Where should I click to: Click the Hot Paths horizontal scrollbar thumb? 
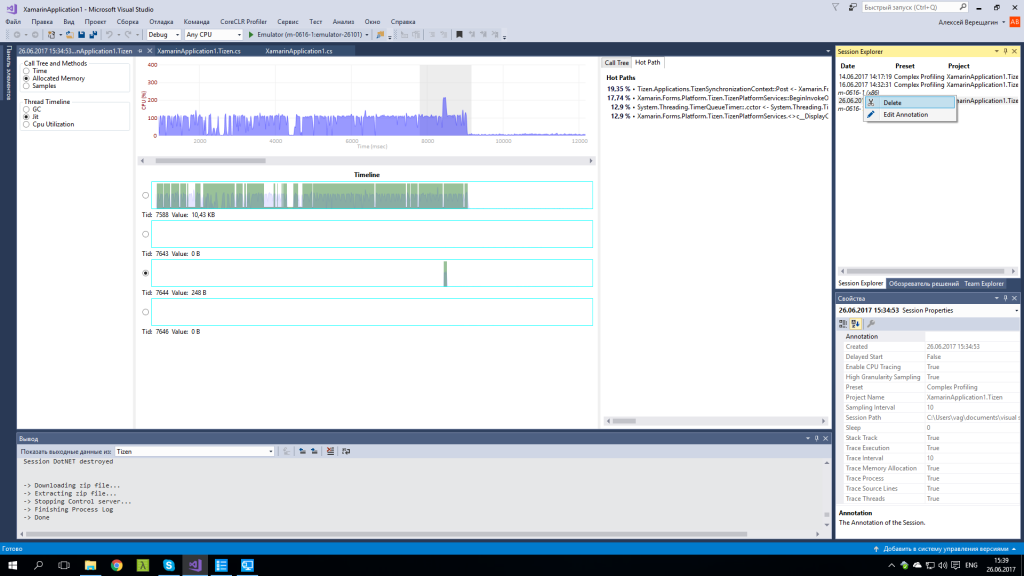click(x=624, y=421)
